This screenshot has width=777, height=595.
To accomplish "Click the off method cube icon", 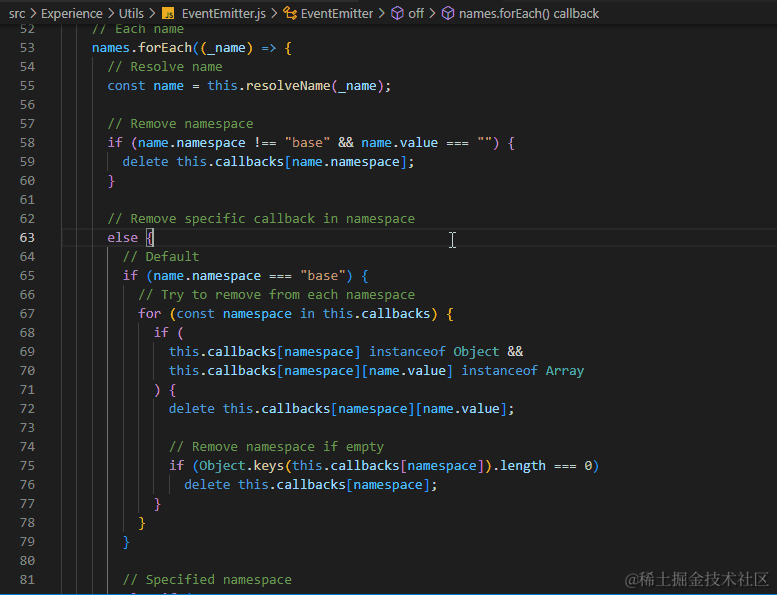I will point(397,13).
